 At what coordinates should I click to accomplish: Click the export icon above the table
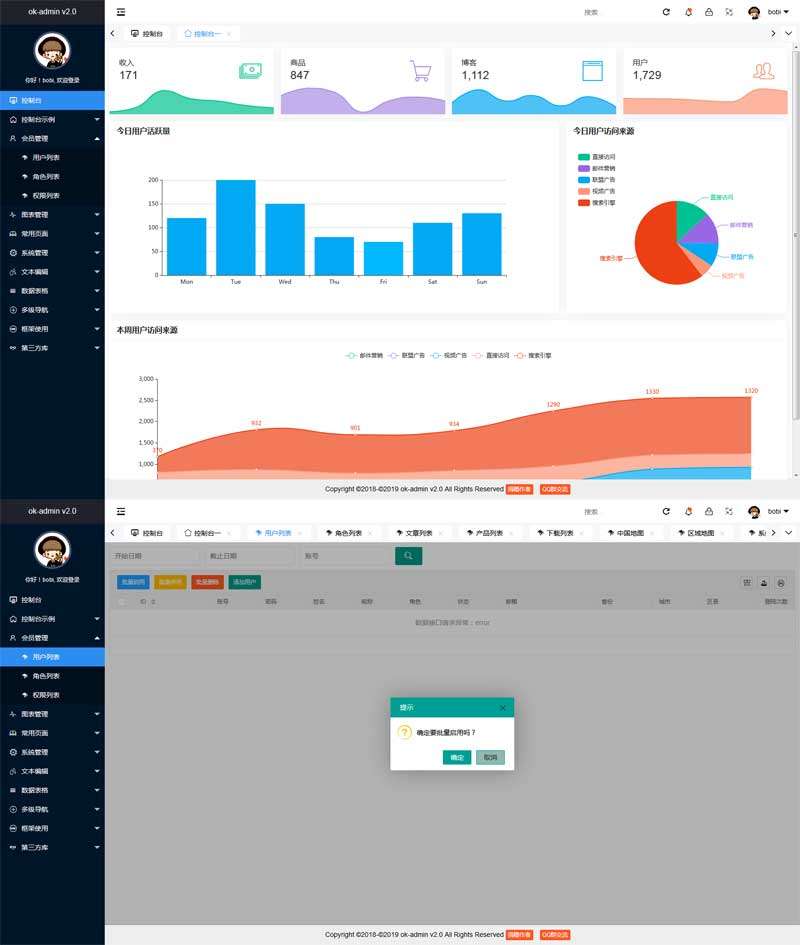point(764,582)
